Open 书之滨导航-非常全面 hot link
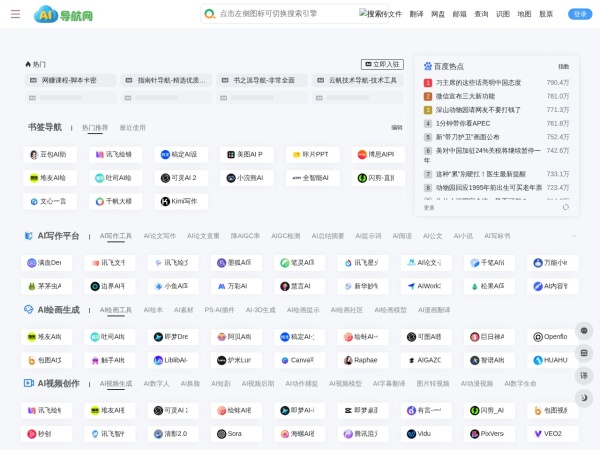The width and height of the screenshot is (600, 450). [262, 80]
